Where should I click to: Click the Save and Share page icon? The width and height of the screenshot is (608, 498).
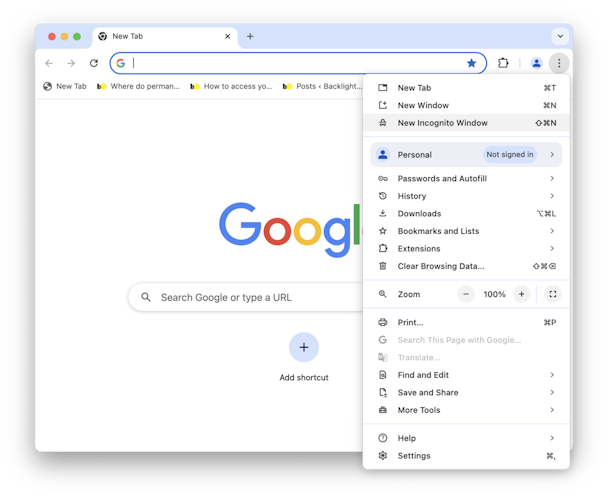pyautogui.click(x=383, y=393)
